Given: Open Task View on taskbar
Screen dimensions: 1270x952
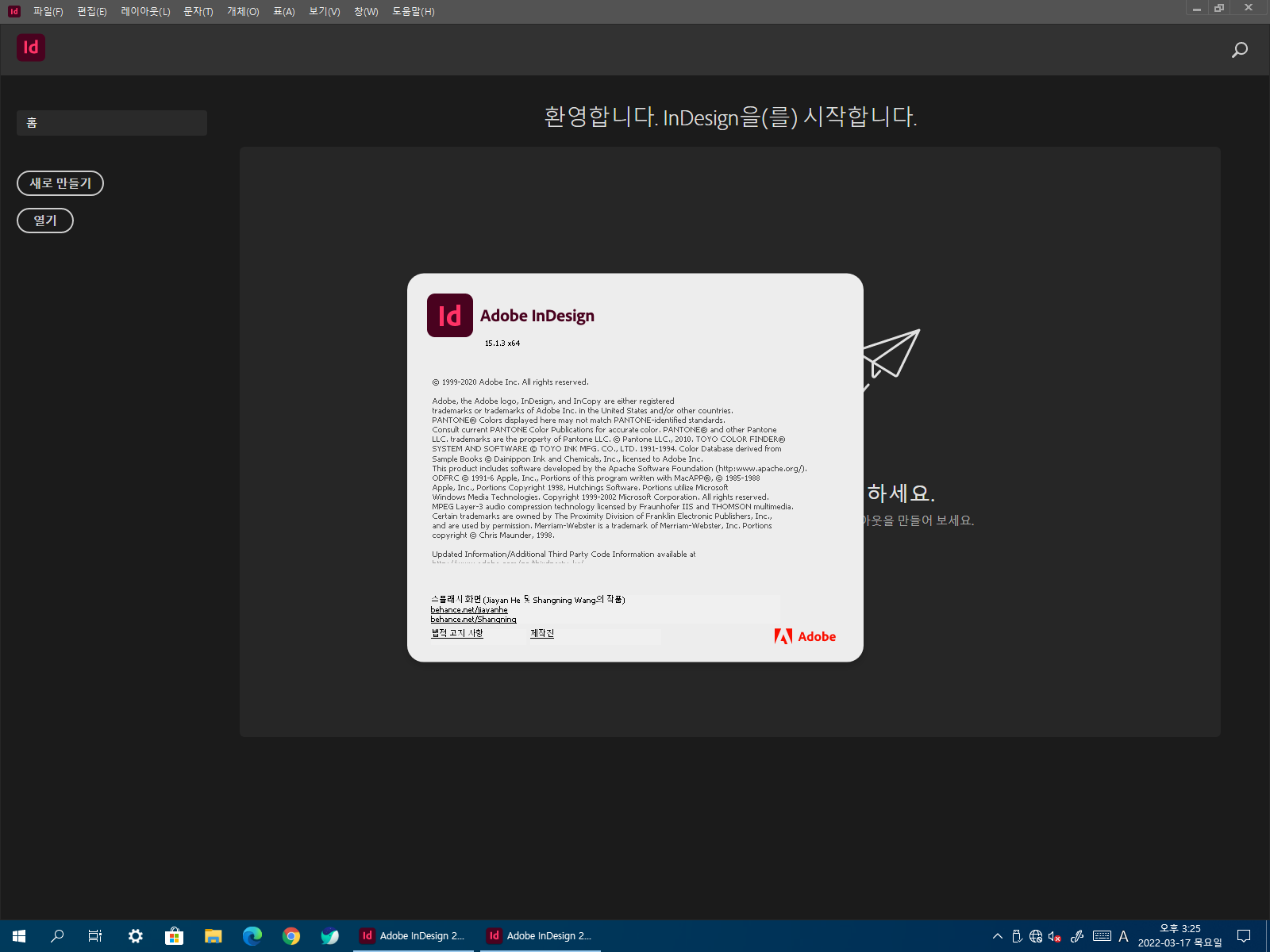Looking at the screenshot, I should pos(95,936).
